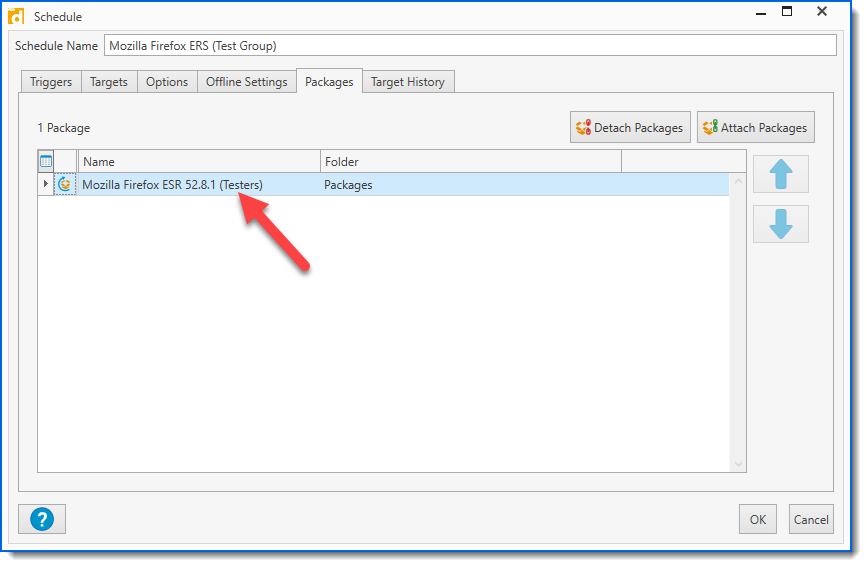Open the Options tab

tap(167, 82)
